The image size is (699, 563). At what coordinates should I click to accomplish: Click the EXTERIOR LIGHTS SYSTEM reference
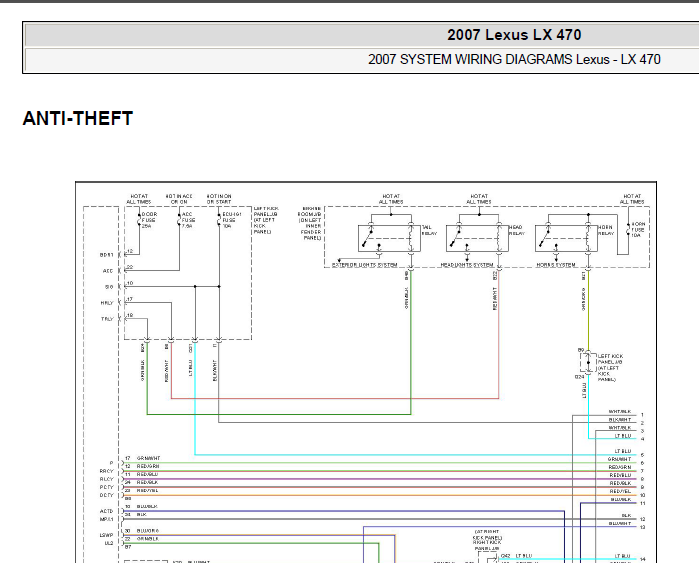[365, 265]
